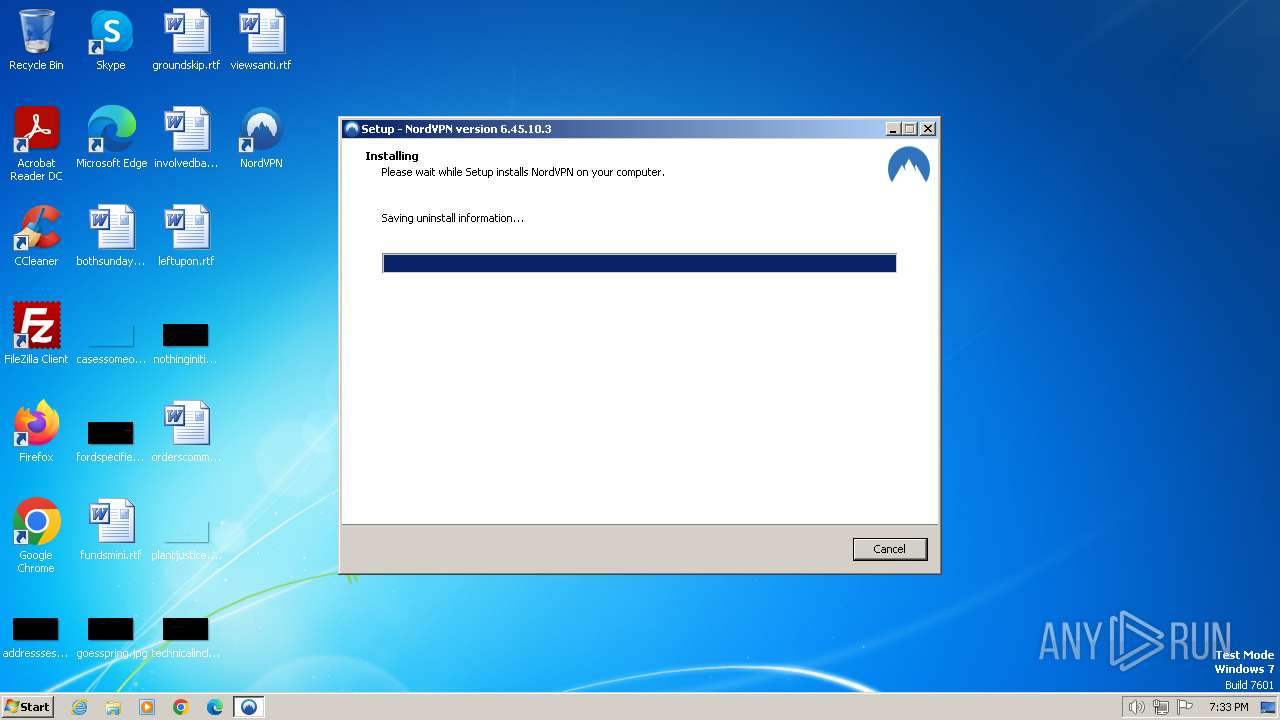Screen dimensions: 1280x720
Task: Select groundskip.rtf on the desktop
Action: point(186,41)
